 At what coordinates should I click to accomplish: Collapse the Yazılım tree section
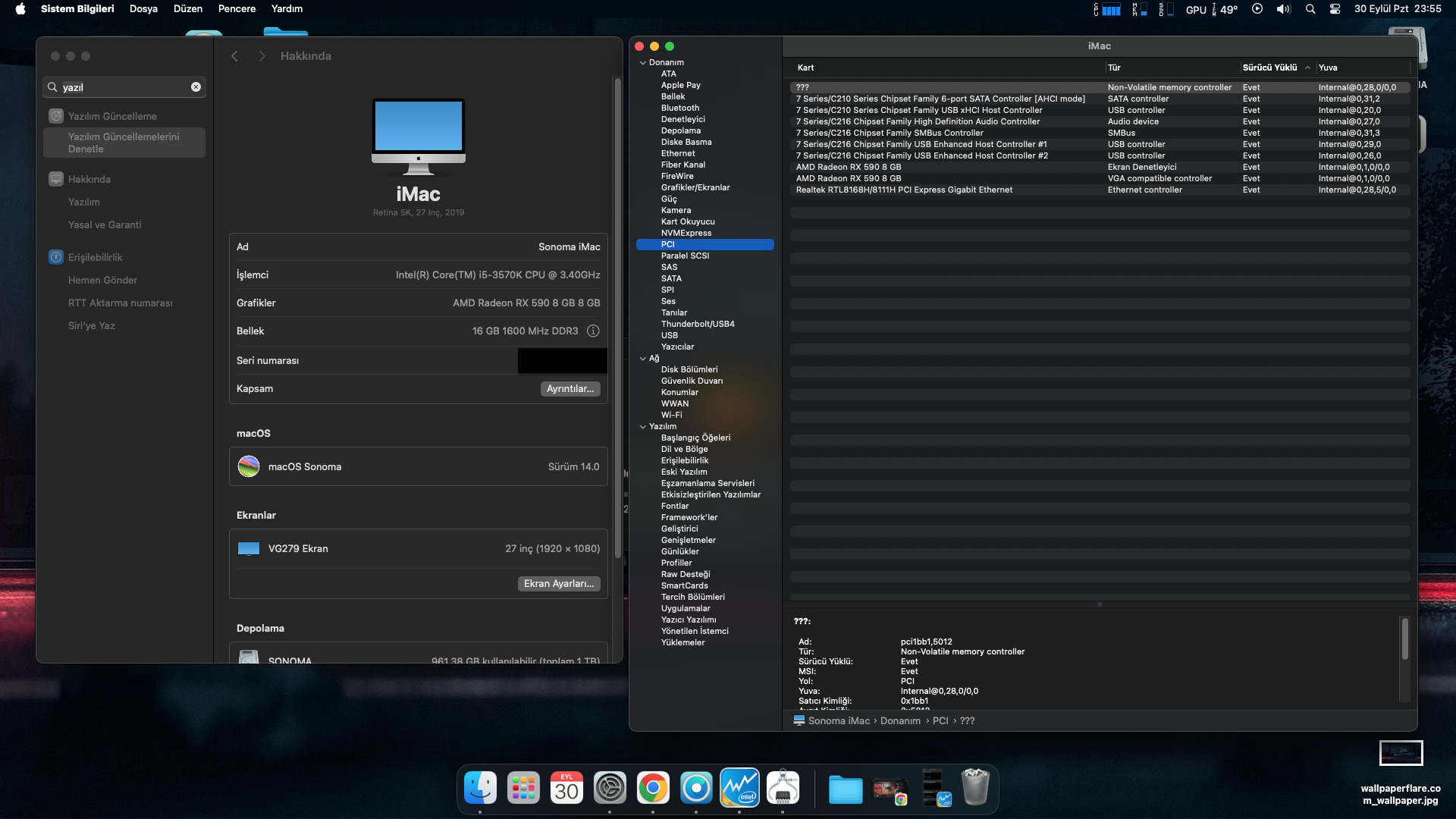(x=642, y=427)
